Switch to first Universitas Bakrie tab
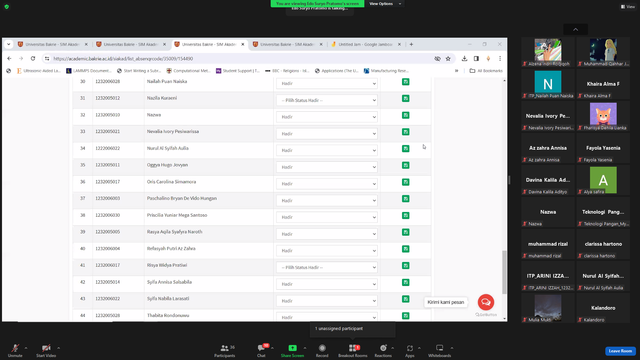The image size is (640, 360). (52, 44)
